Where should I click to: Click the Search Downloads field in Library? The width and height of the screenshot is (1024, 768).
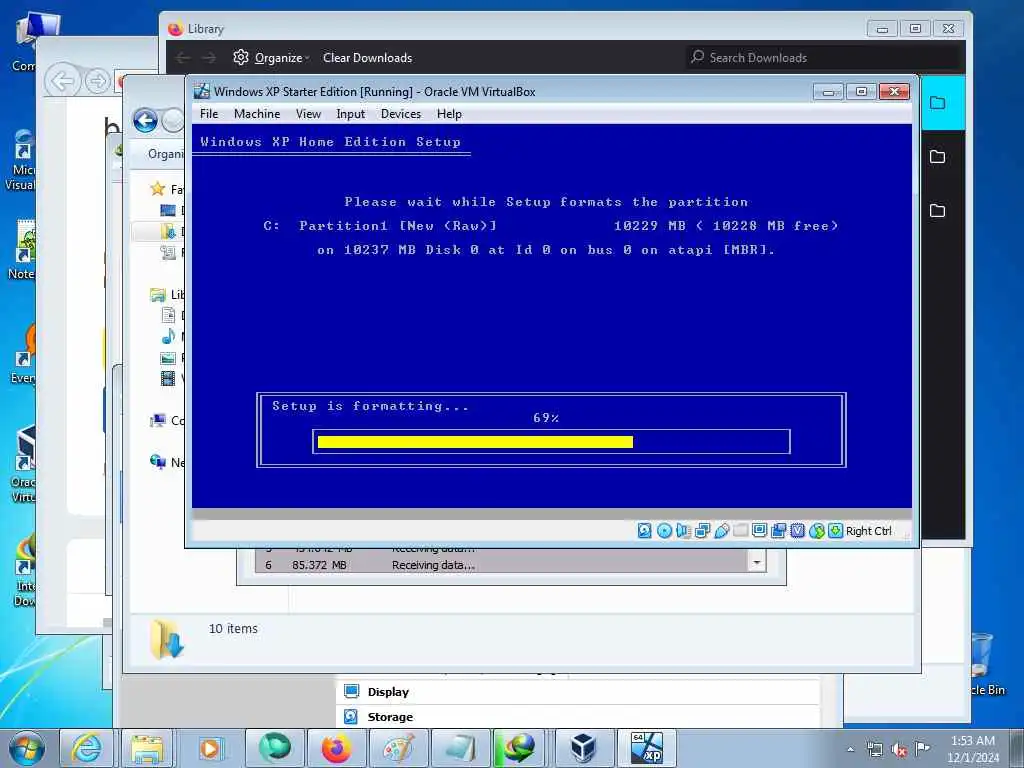point(825,57)
